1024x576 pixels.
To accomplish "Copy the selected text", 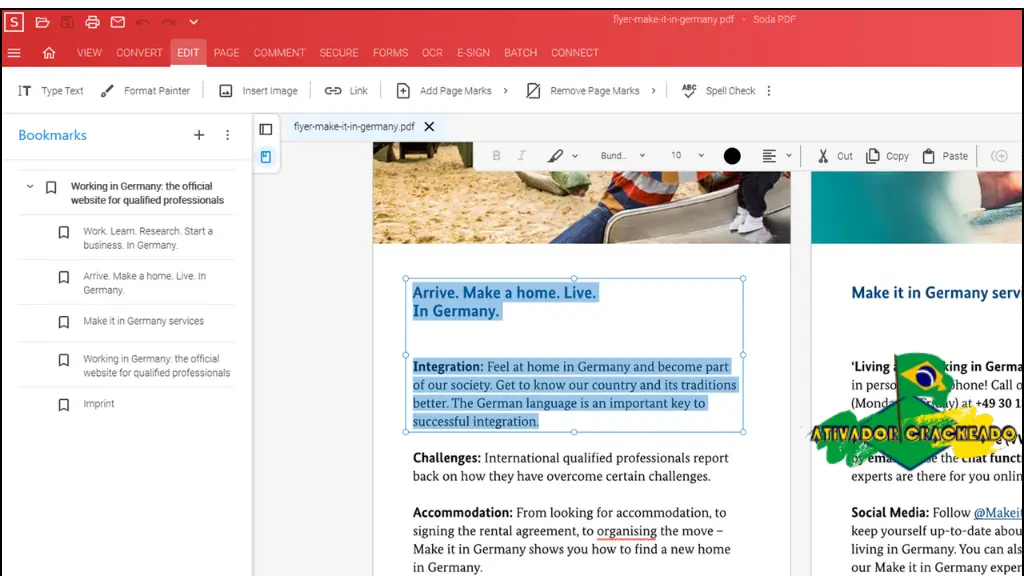I will (887, 156).
